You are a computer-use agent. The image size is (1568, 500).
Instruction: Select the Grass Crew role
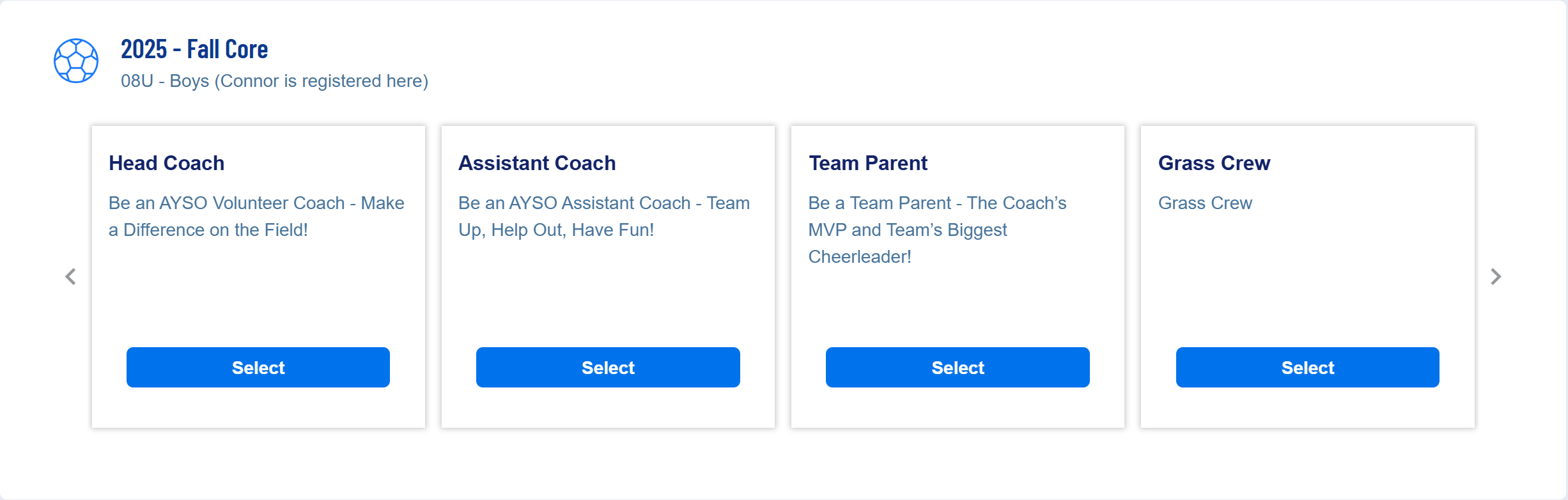click(1308, 368)
